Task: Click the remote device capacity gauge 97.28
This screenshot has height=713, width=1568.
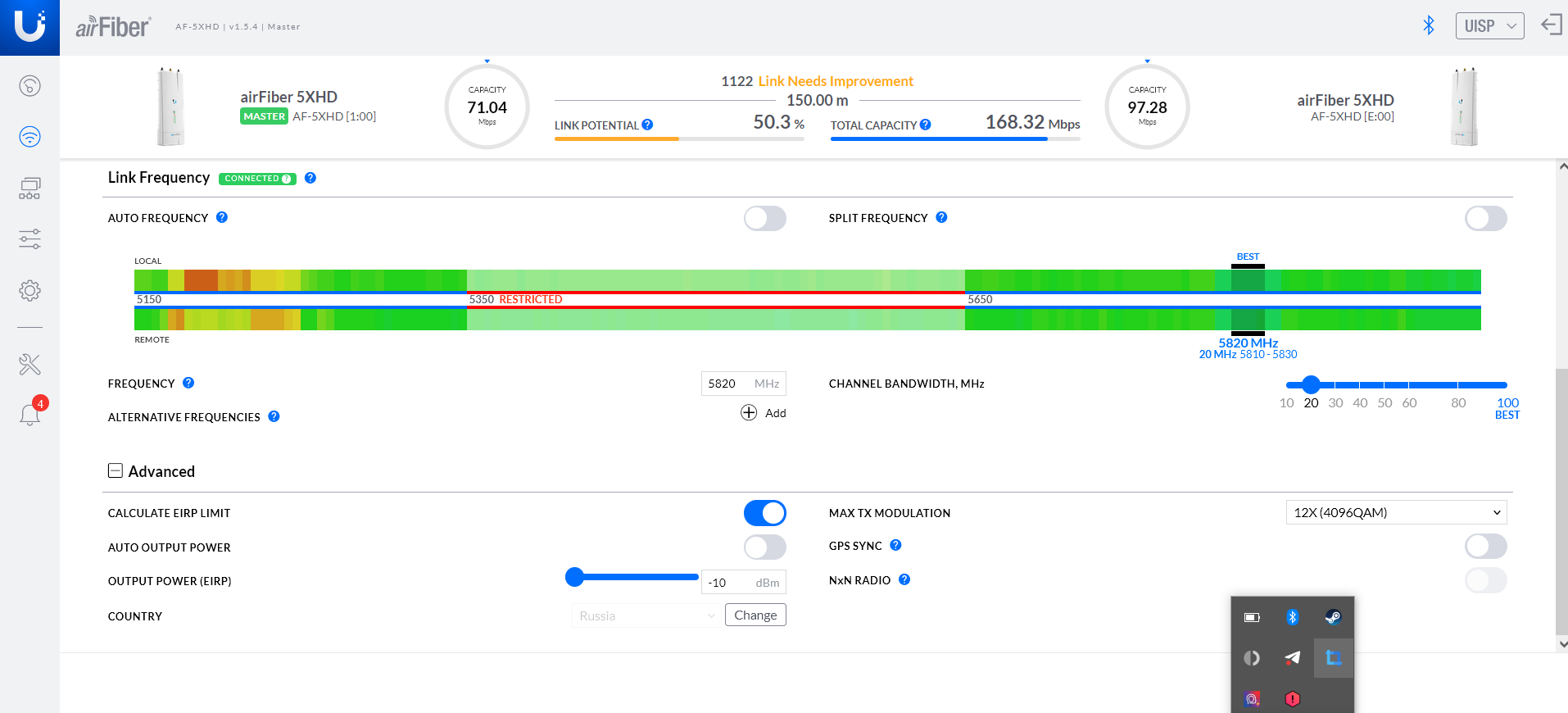Action: [1148, 107]
